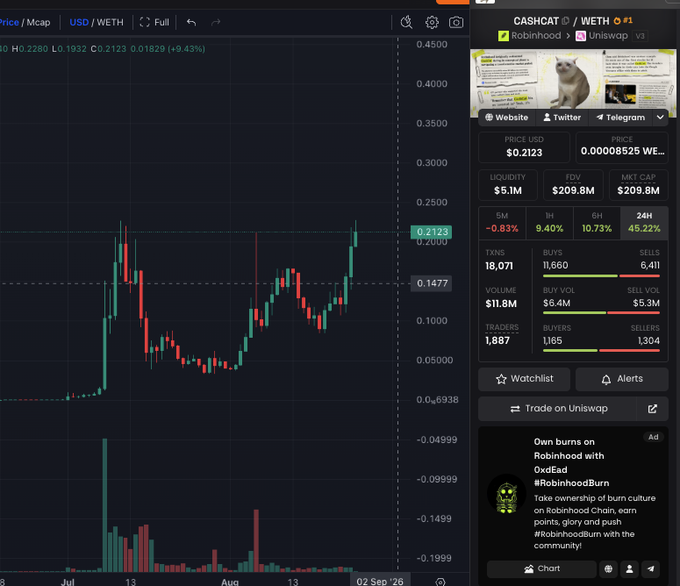Toggle chart to Mcap view
Screen dimensions: 680x586
pyautogui.click(x=38, y=22)
